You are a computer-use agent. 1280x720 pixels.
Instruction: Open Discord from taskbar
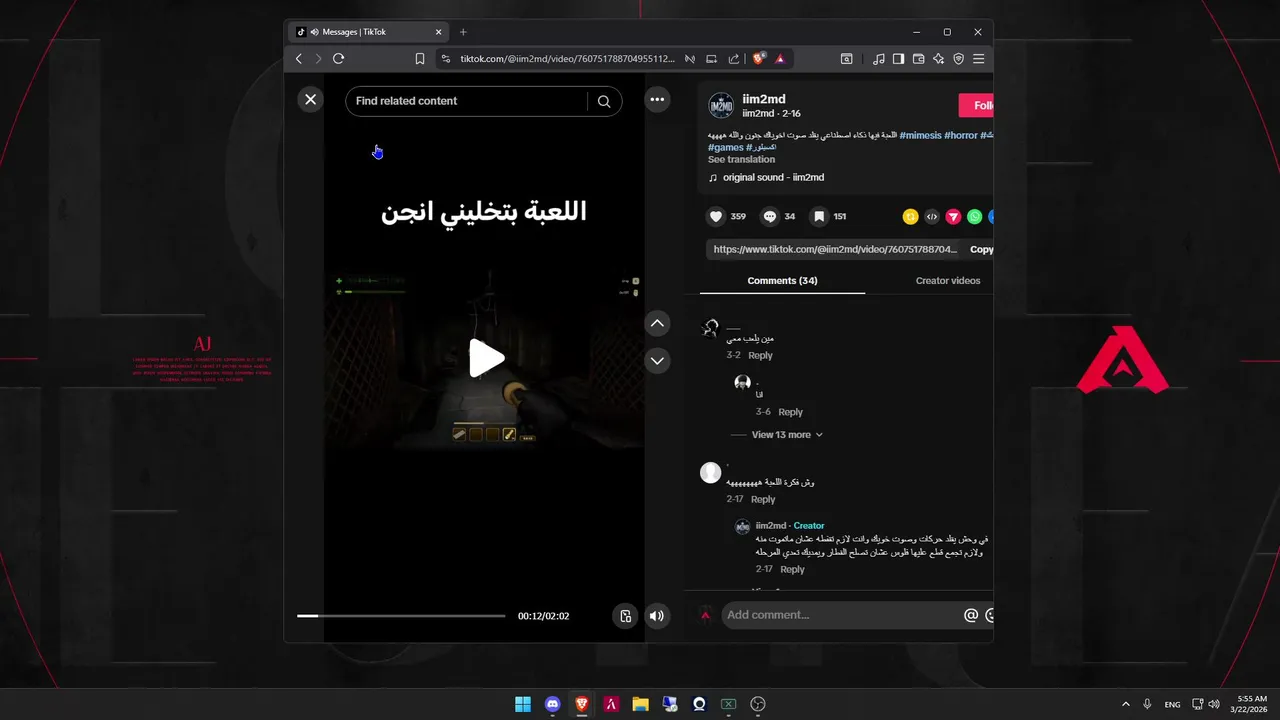[553, 704]
